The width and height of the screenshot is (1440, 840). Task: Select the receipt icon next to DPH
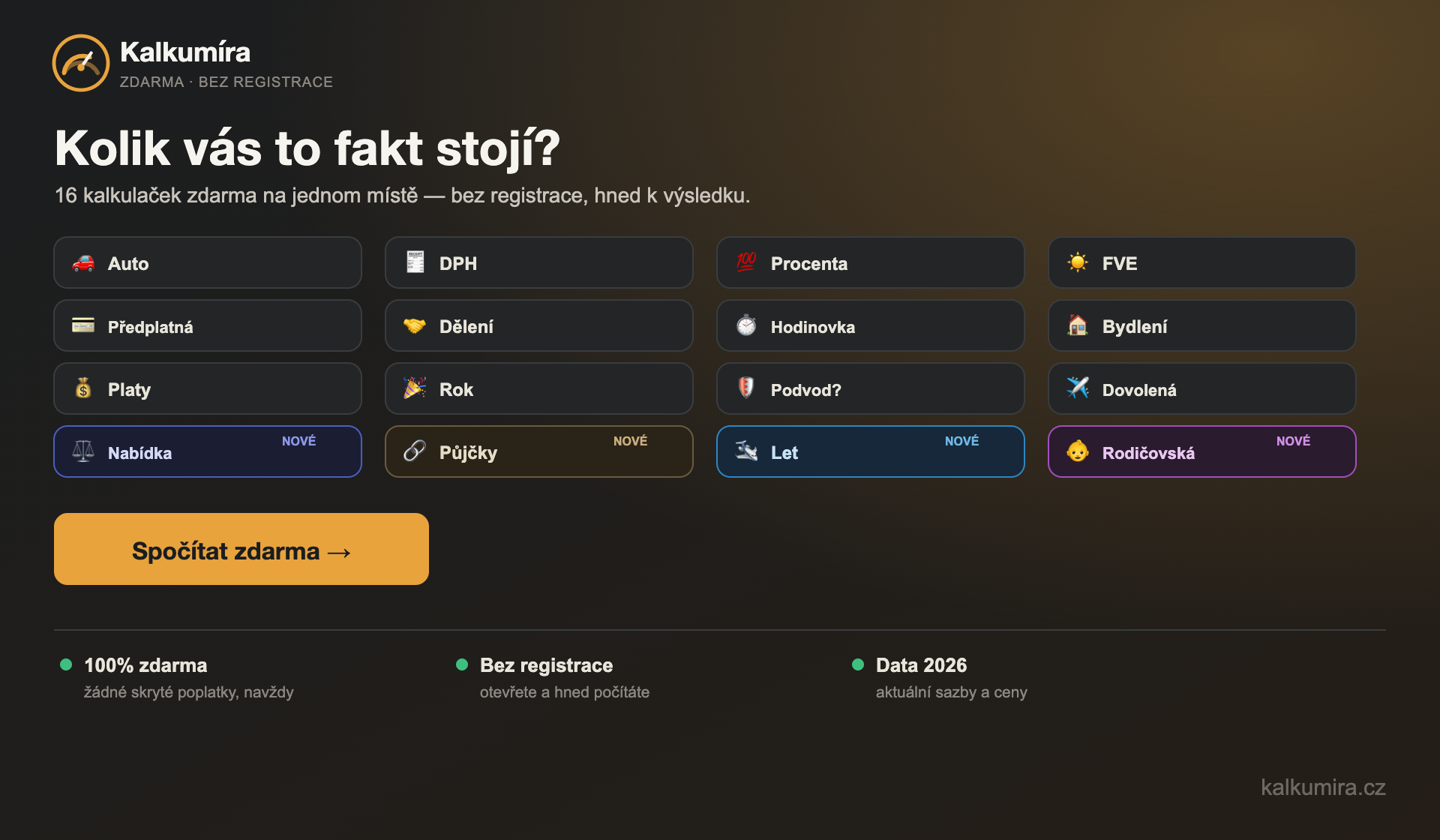[415, 262]
